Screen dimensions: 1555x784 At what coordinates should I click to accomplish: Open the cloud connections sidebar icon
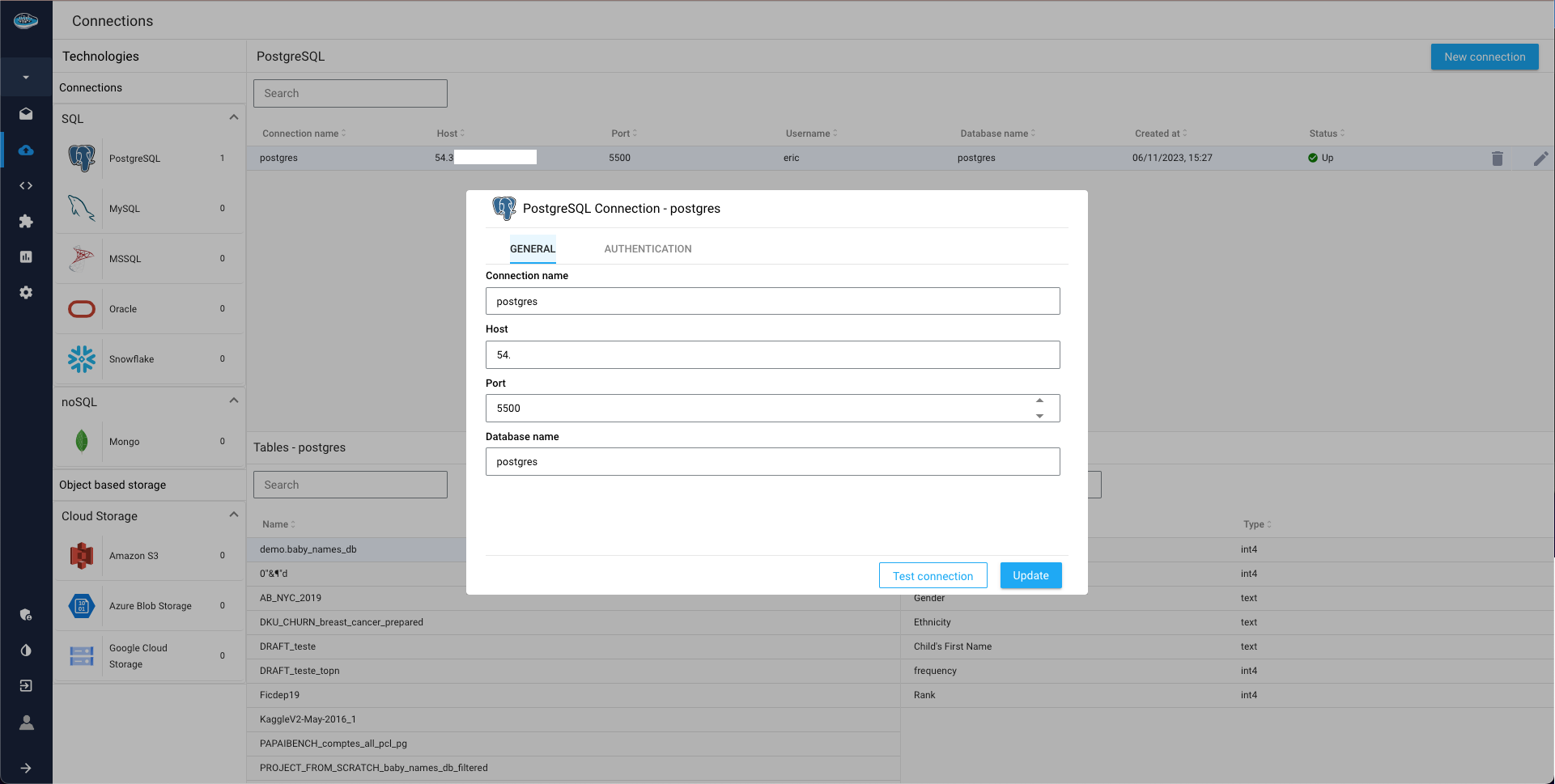[26, 150]
